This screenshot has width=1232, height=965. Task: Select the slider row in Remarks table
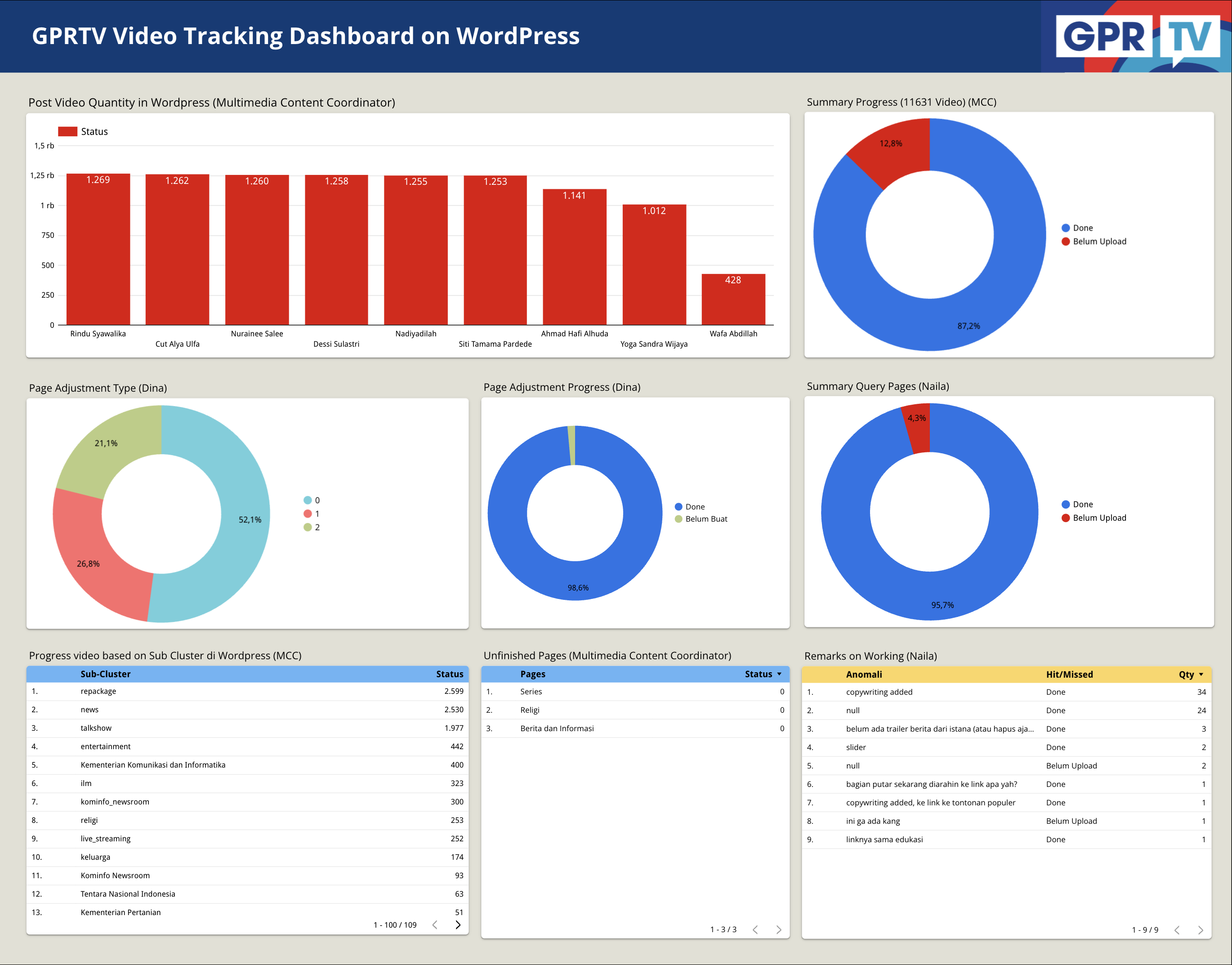[x=1007, y=747]
